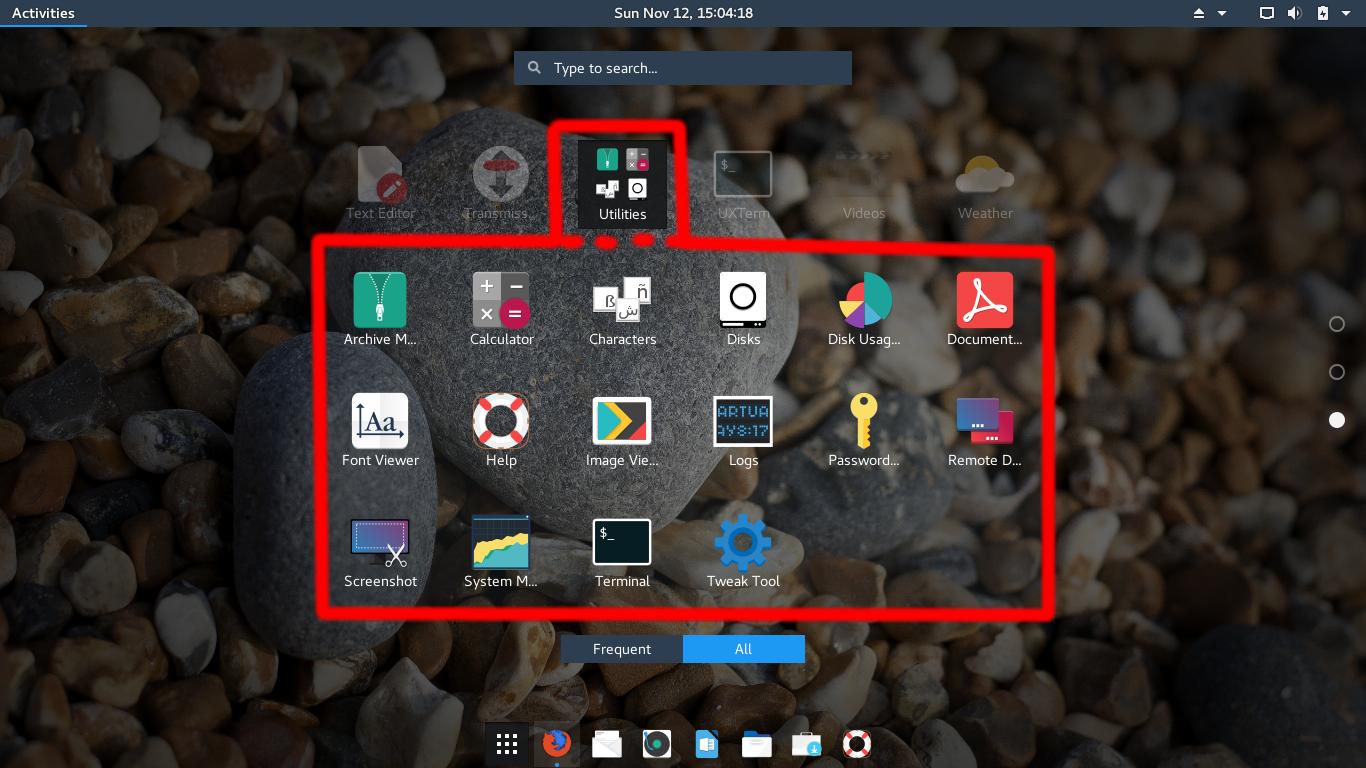Start the Terminal
This screenshot has height=768, width=1366.
coord(622,541)
